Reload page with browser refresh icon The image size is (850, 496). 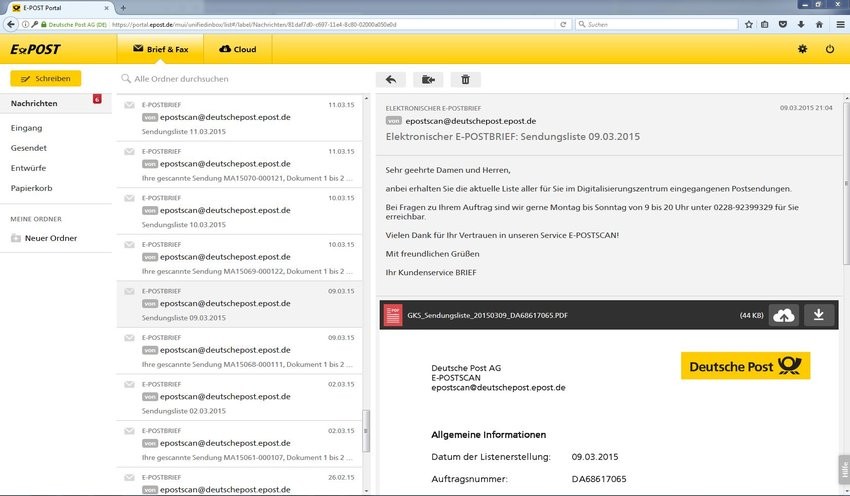[563, 24]
